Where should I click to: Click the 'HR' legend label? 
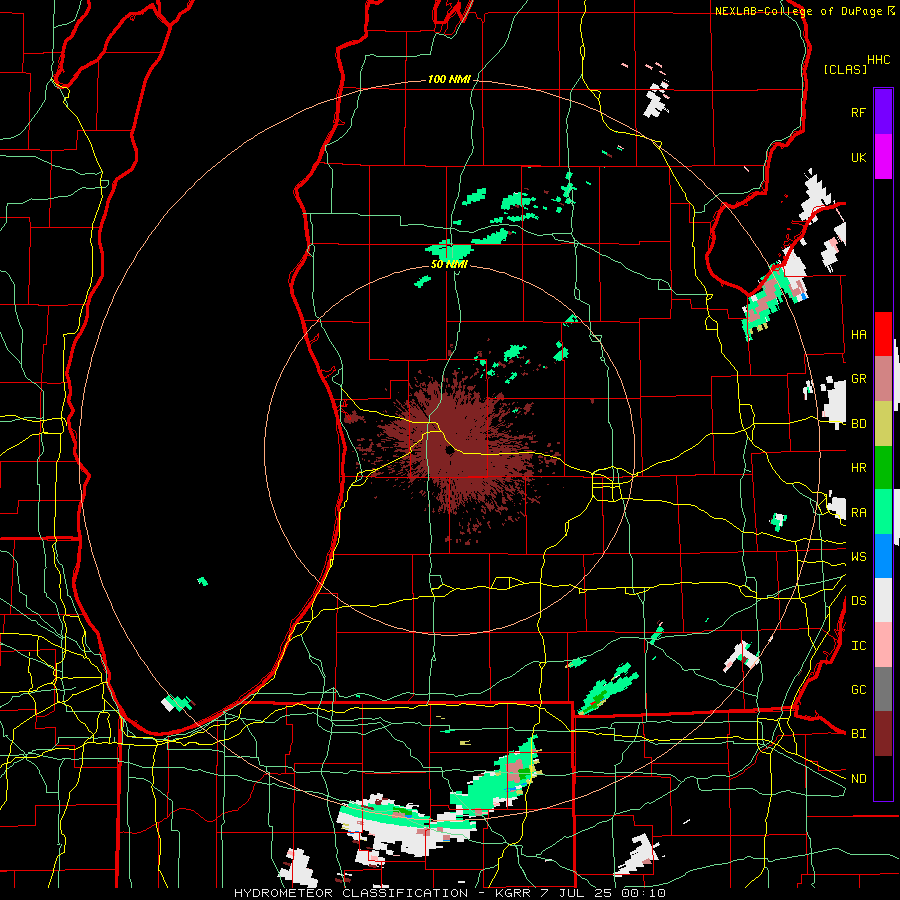tap(858, 468)
